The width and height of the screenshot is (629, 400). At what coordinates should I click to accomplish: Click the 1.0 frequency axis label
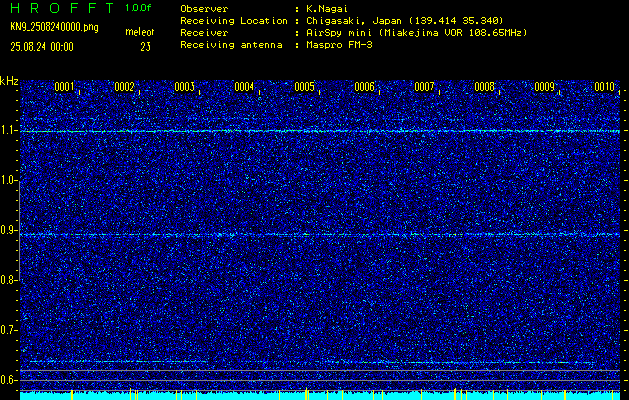tap(8, 181)
